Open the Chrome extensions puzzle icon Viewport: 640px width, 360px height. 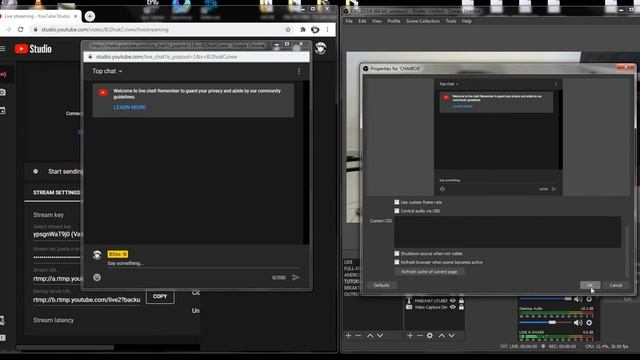tap(303, 29)
